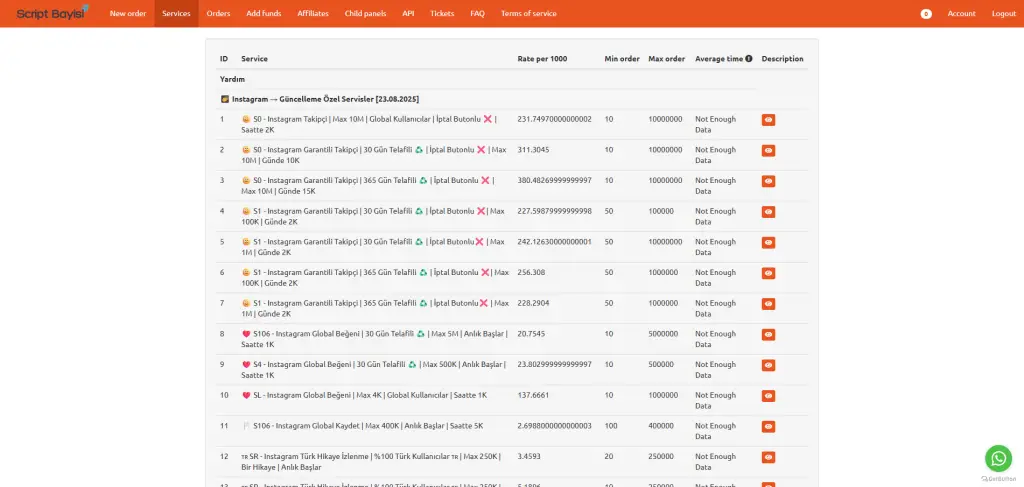The height and width of the screenshot is (487, 1024).
Task: Click max order value 400000
Action: click(x=661, y=426)
